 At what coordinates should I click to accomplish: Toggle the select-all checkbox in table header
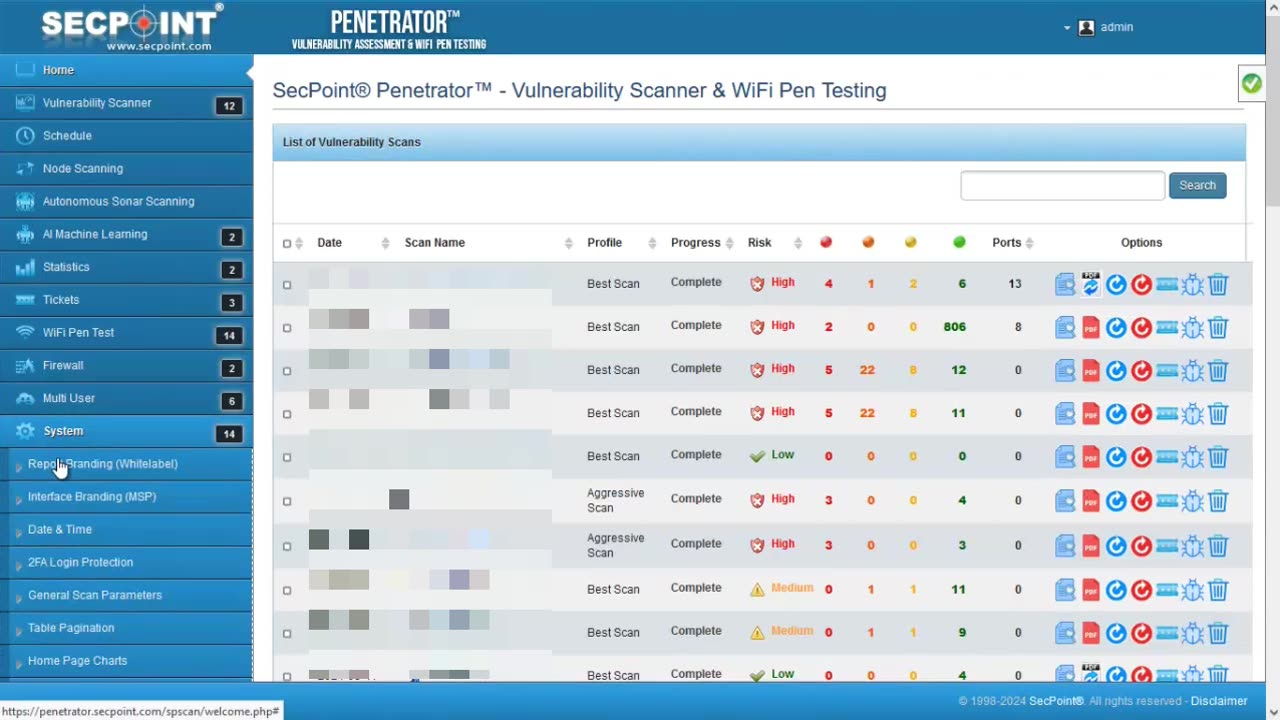coord(287,243)
